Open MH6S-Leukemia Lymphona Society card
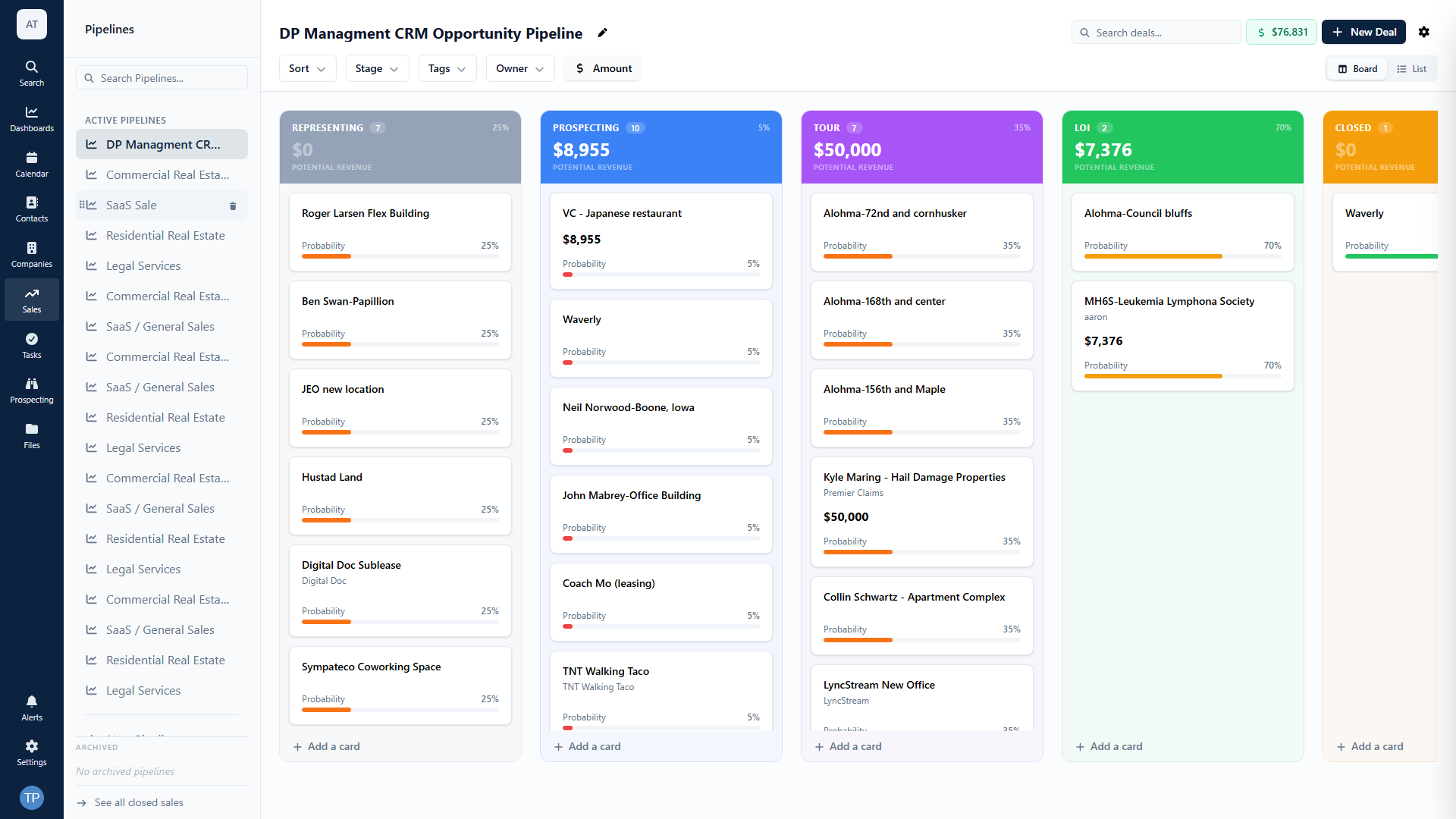The image size is (1456, 819). (x=1183, y=336)
